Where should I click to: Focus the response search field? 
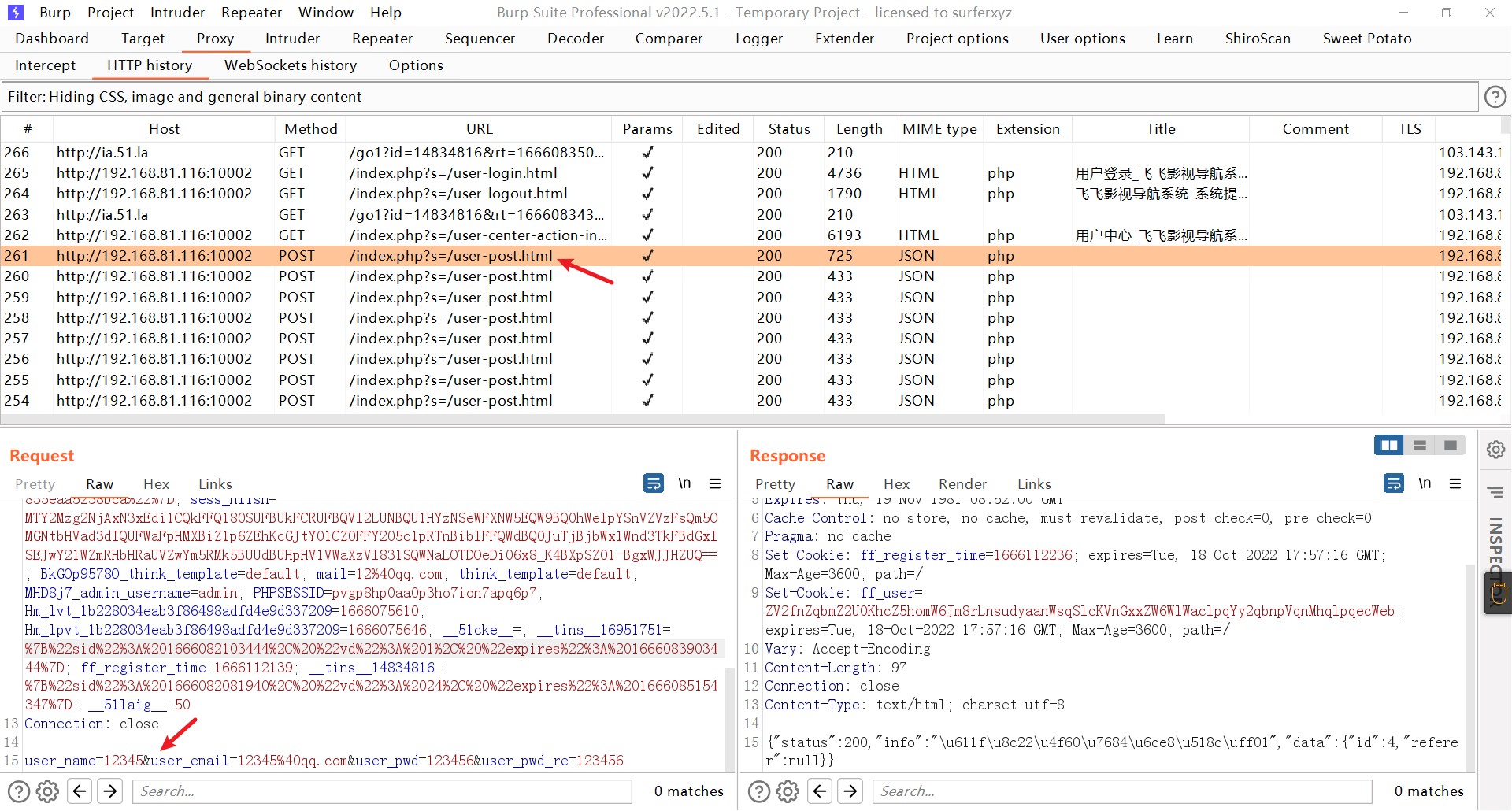coord(1122,791)
